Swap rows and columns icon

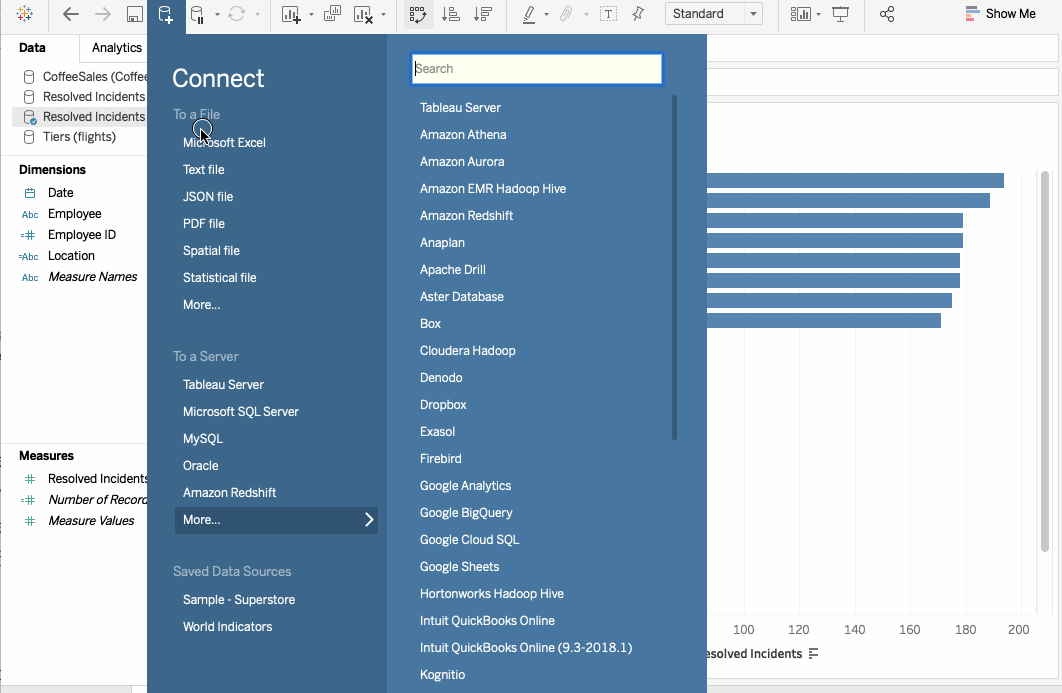[418, 14]
